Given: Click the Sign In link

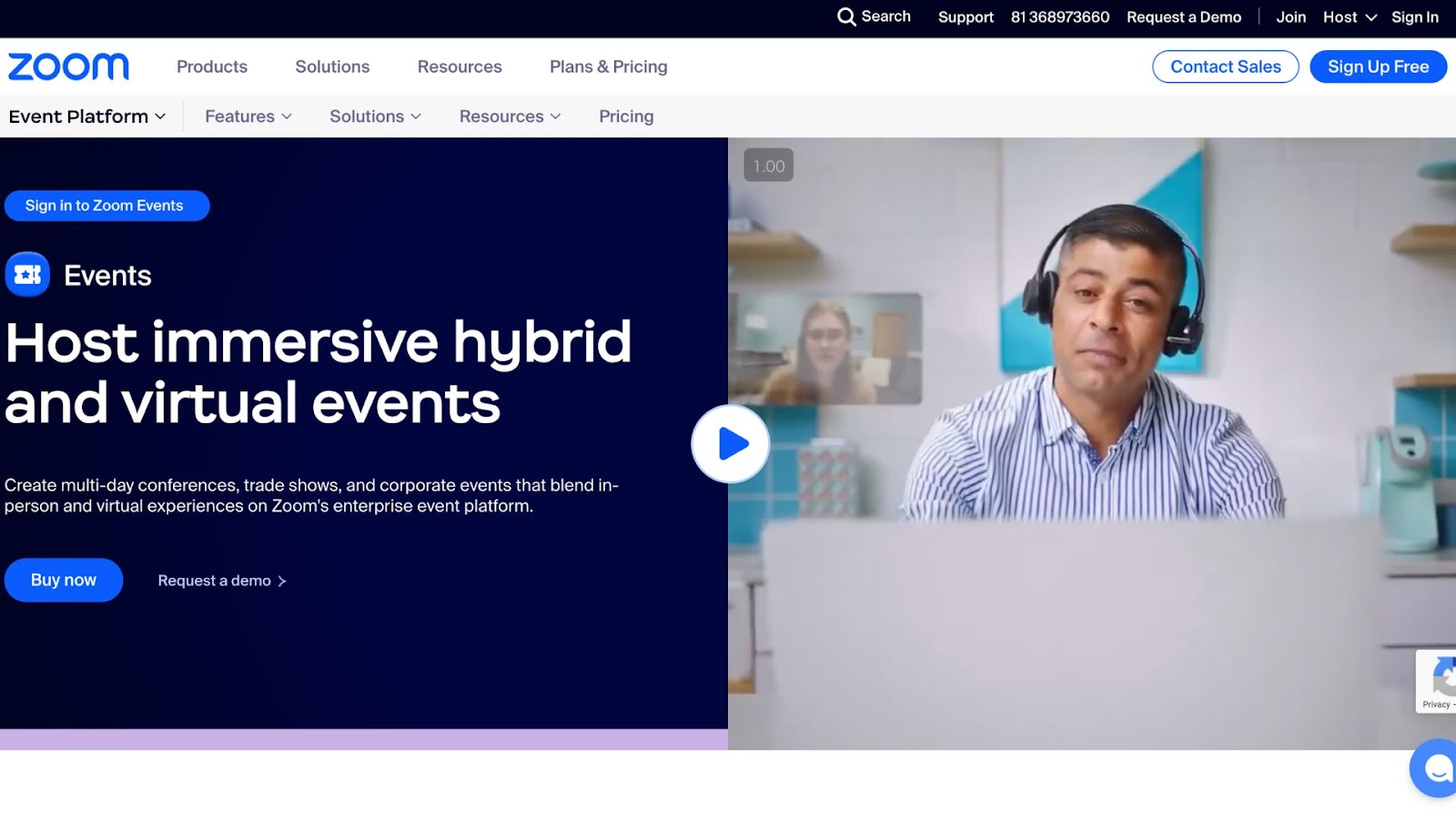Looking at the screenshot, I should tap(1414, 17).
